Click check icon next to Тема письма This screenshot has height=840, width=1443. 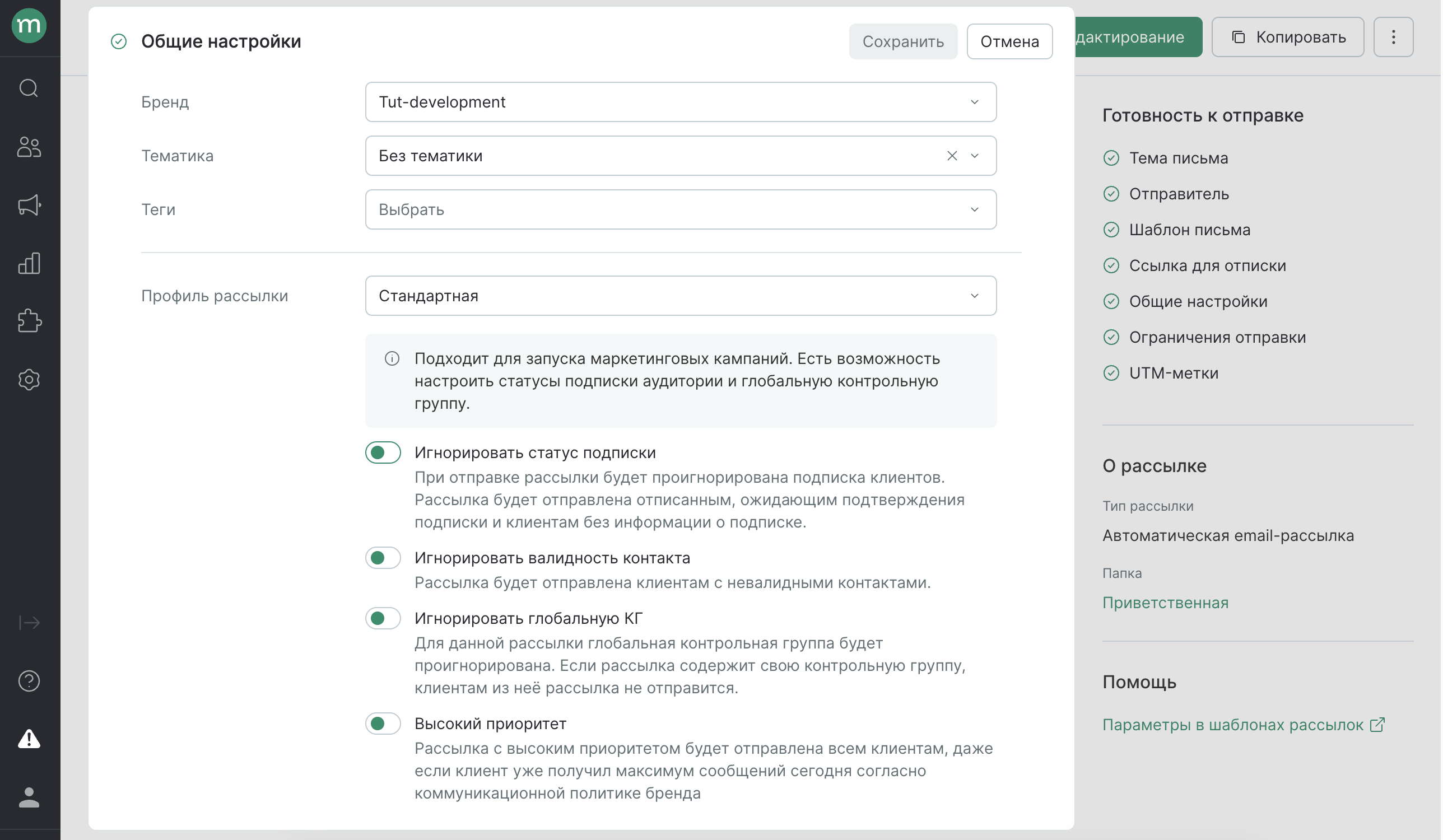[1111, 157]
